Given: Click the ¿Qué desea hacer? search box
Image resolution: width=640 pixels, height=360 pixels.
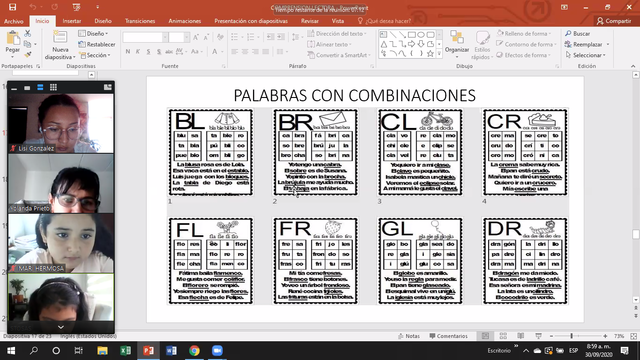Looking at the screenshot, I should pyautogui.click(x=384, y=21).
